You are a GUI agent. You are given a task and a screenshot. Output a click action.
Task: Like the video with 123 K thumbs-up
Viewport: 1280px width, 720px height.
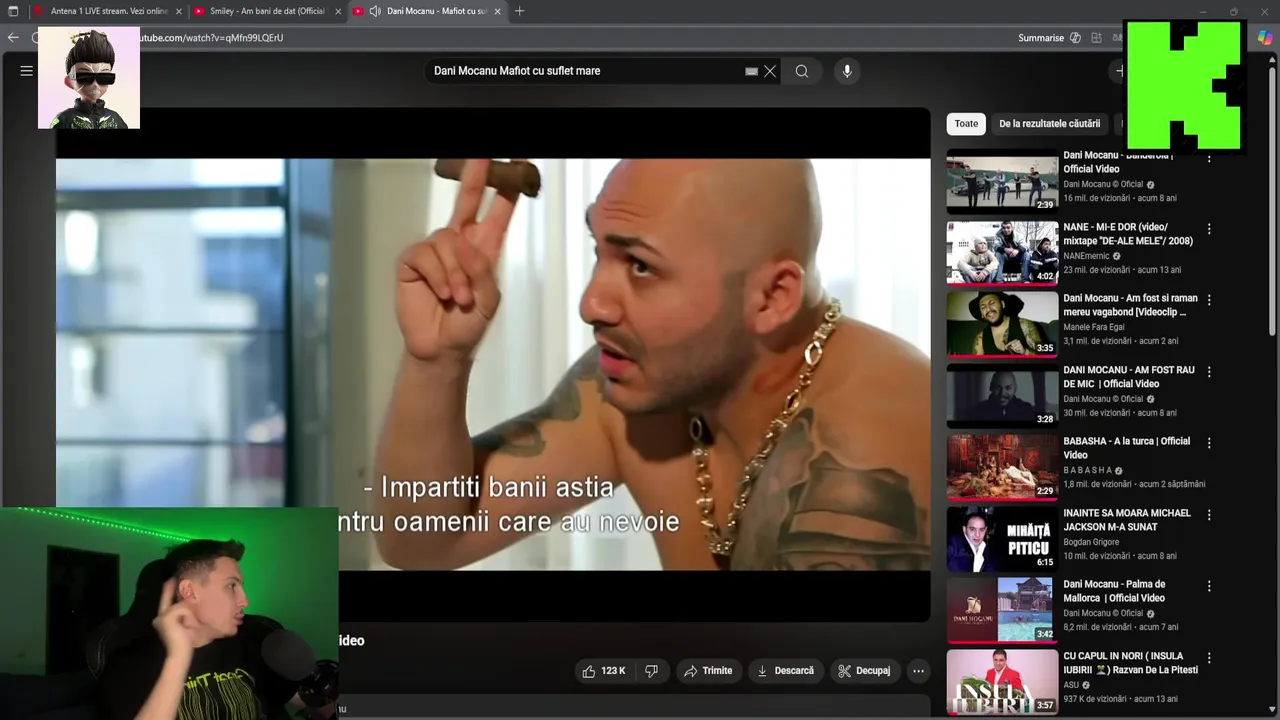[x=604, y=671]
